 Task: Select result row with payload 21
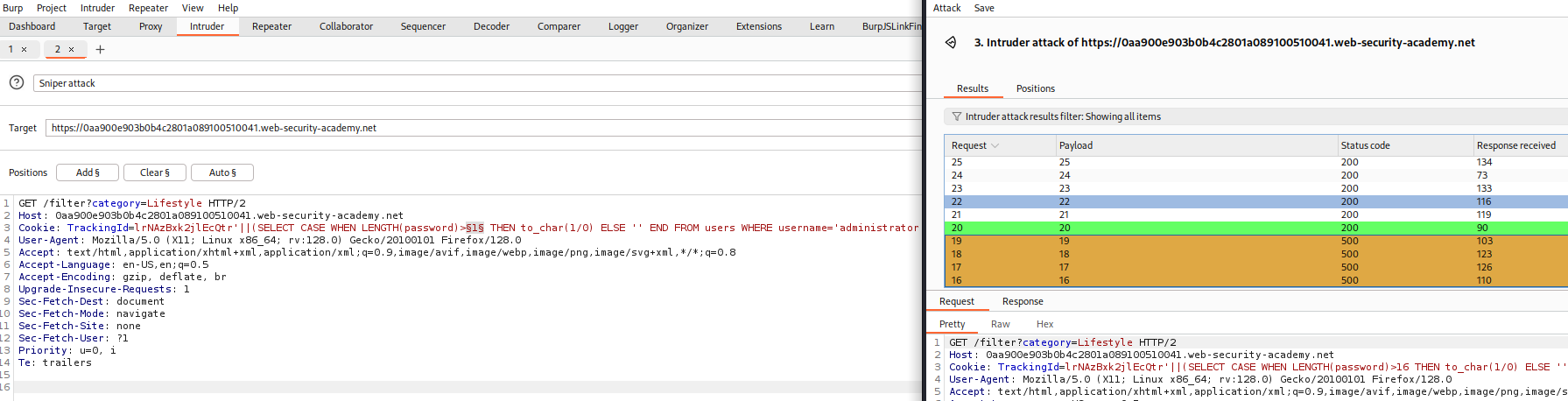pos(1256,215)
